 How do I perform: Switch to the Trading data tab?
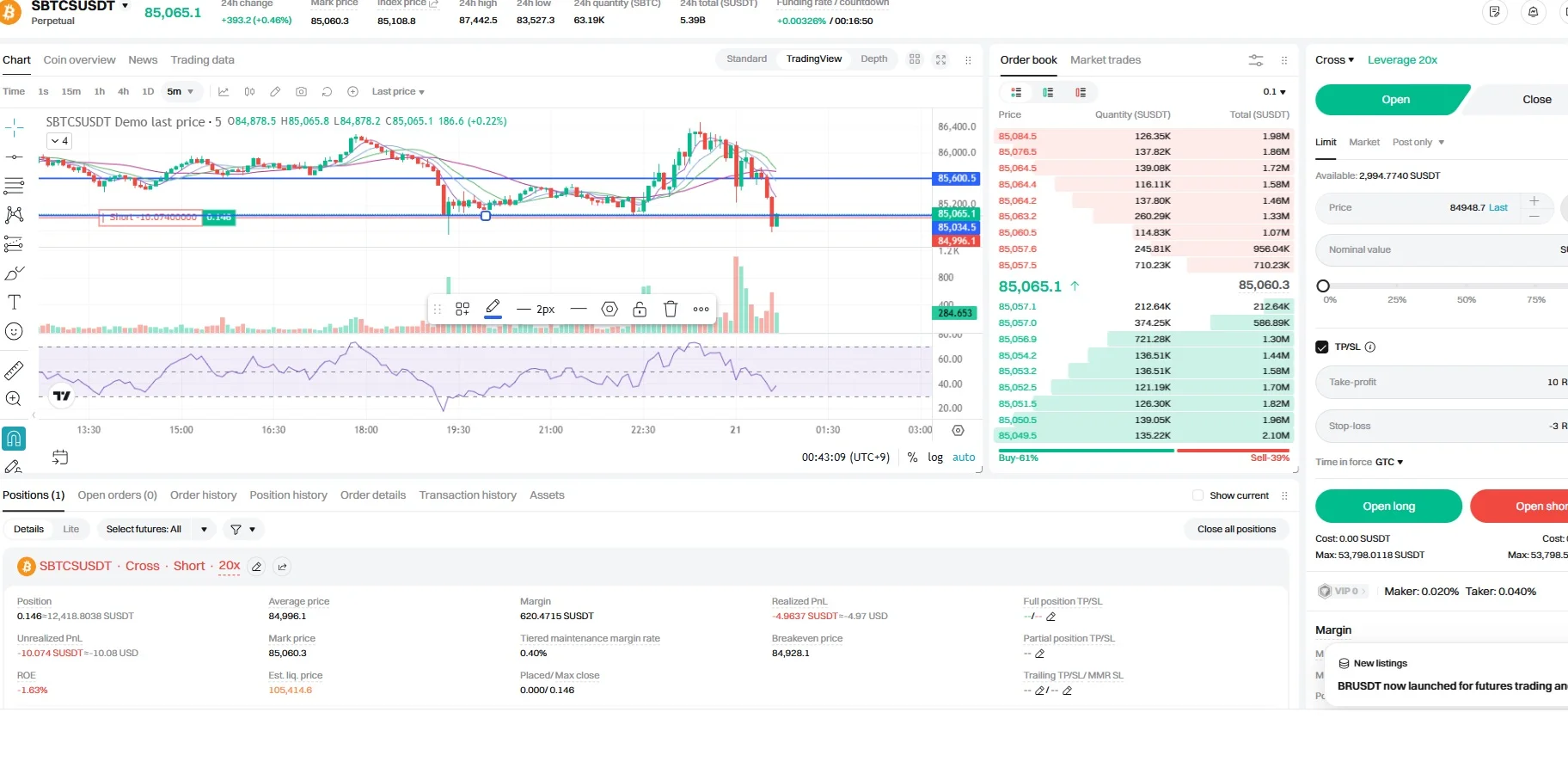point(202,60)
